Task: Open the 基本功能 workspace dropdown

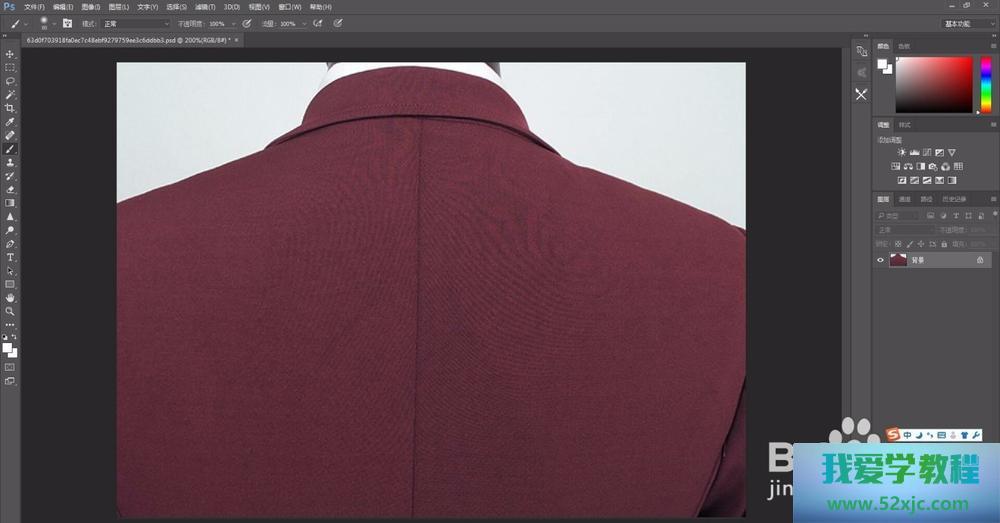Action: (x=967, y=23)
